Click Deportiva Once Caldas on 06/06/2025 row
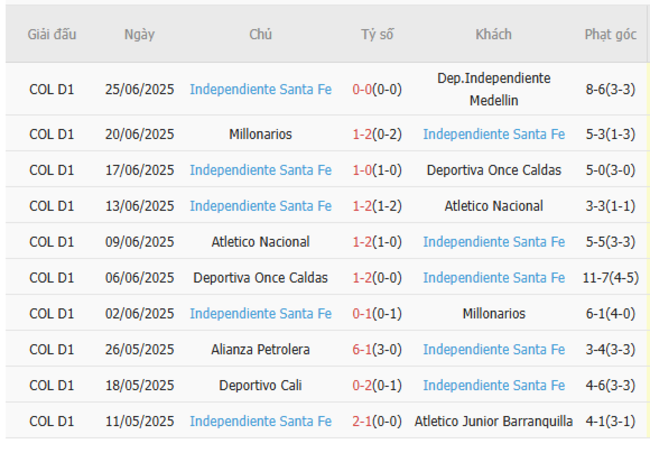The width and height of the screenshot is (650, 453). pyautogui.click(x=260, y=277)
